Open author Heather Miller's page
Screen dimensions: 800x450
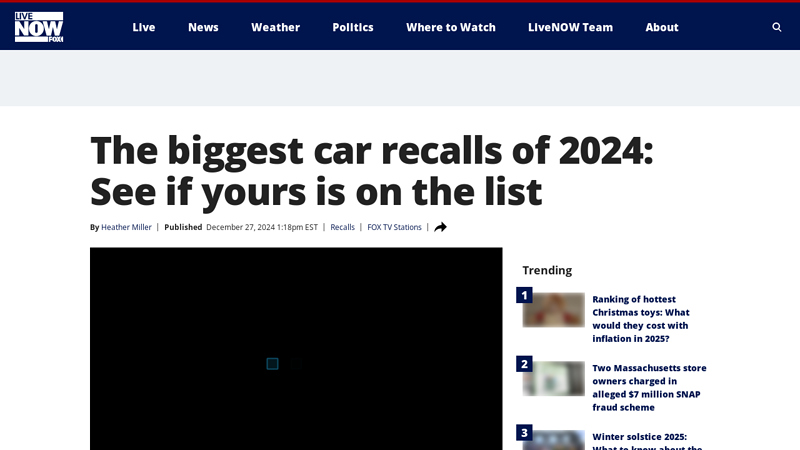point(126,227)
